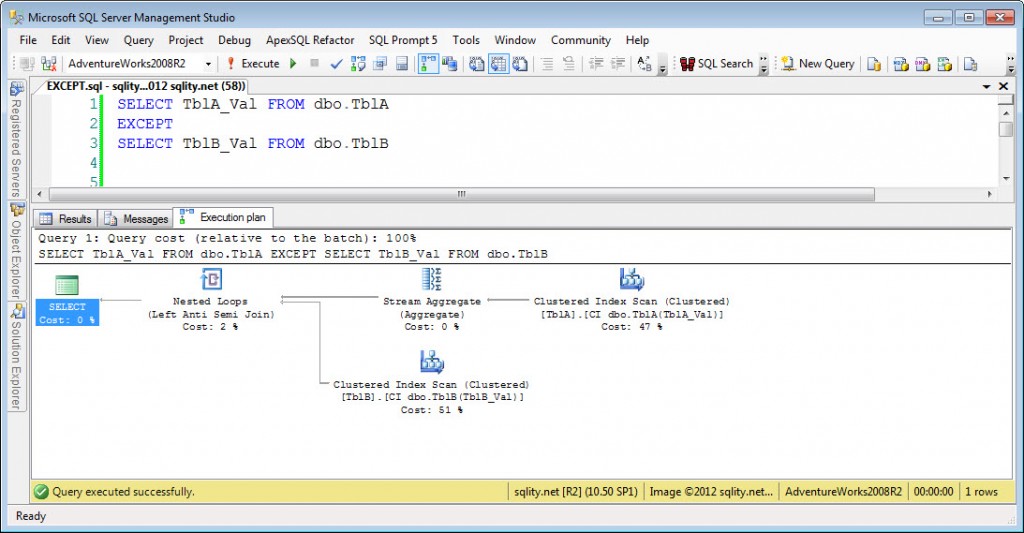
Task: Click the Connect toolbar icon
Action: (x=27, y=63)
